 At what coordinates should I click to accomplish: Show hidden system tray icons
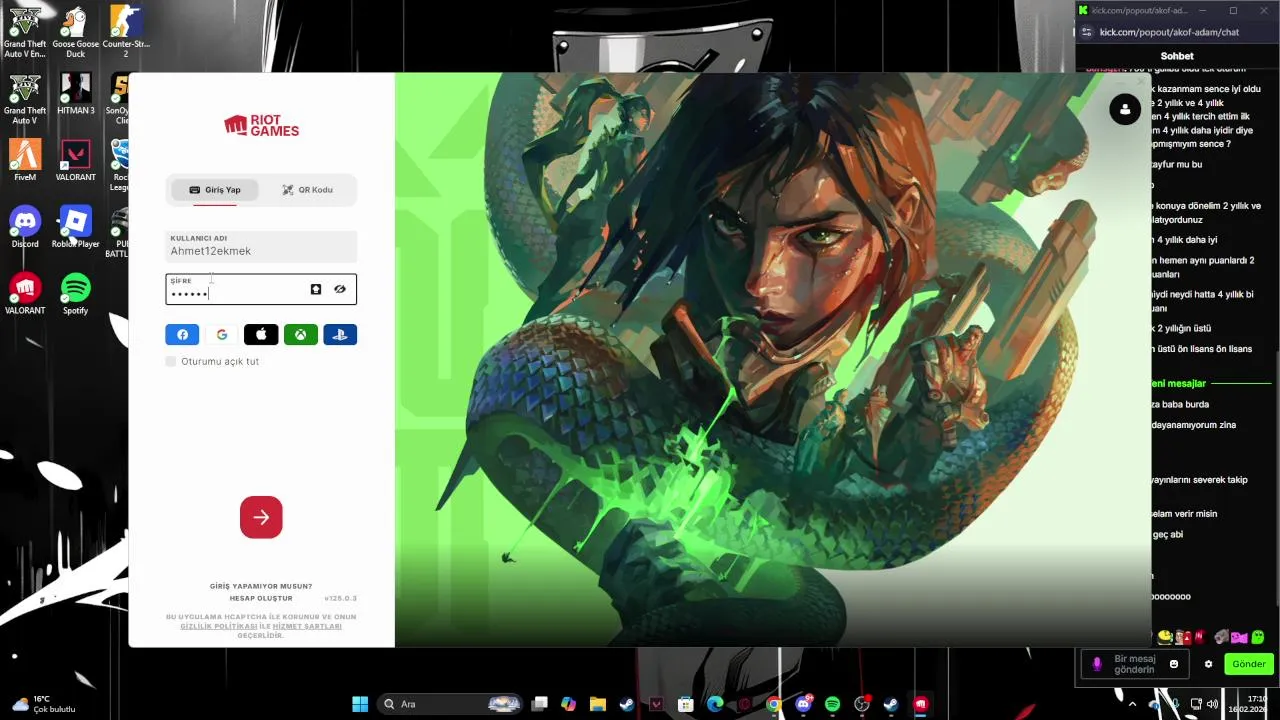pos(1133,704)
